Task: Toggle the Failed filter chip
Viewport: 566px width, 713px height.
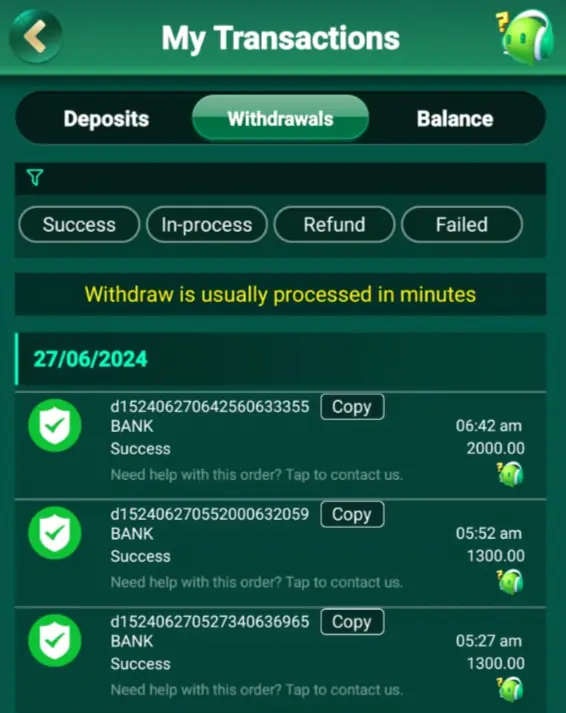Action: (x=462, y=225)
